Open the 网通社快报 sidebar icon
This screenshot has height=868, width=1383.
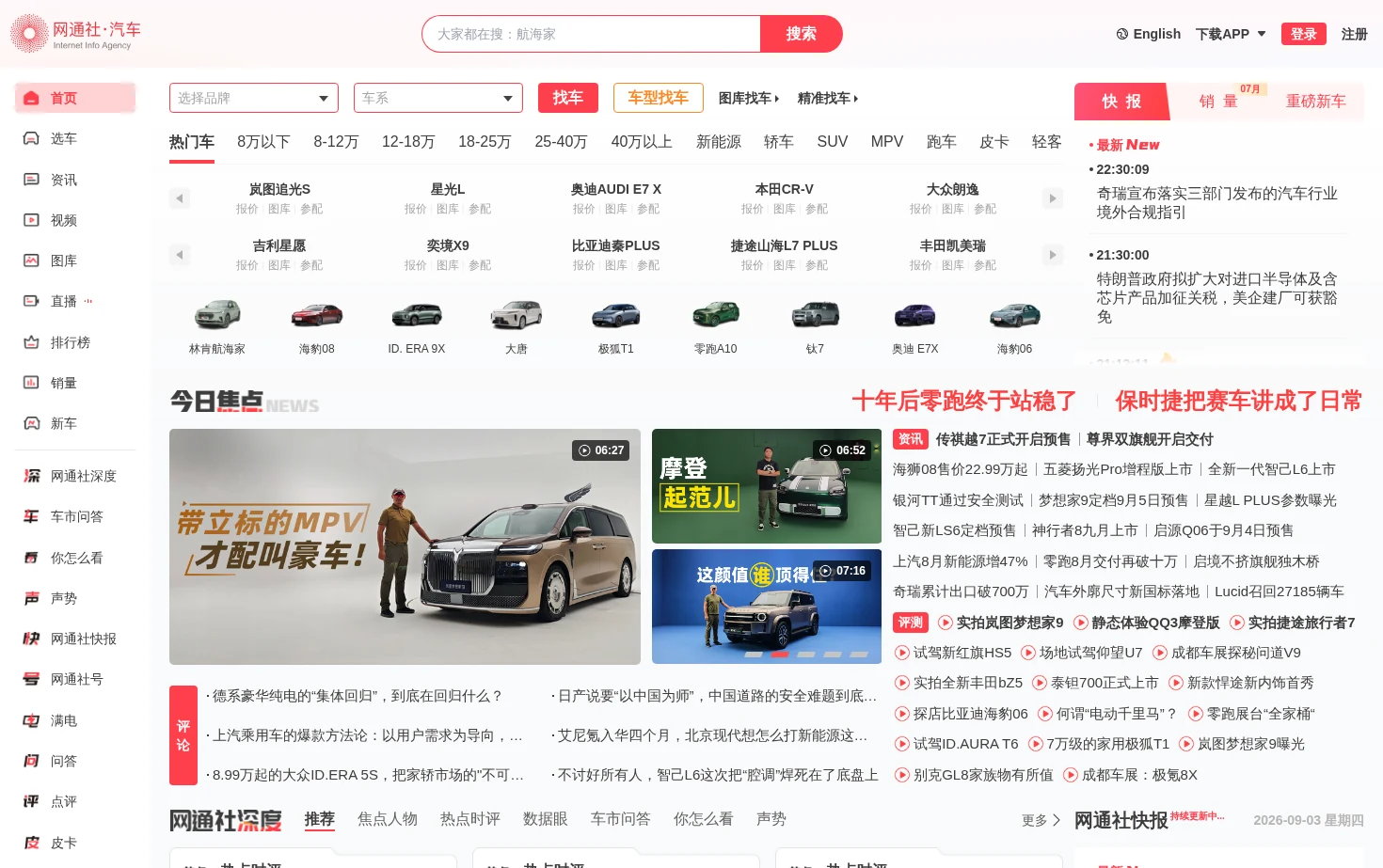click(x=31, y=639)
